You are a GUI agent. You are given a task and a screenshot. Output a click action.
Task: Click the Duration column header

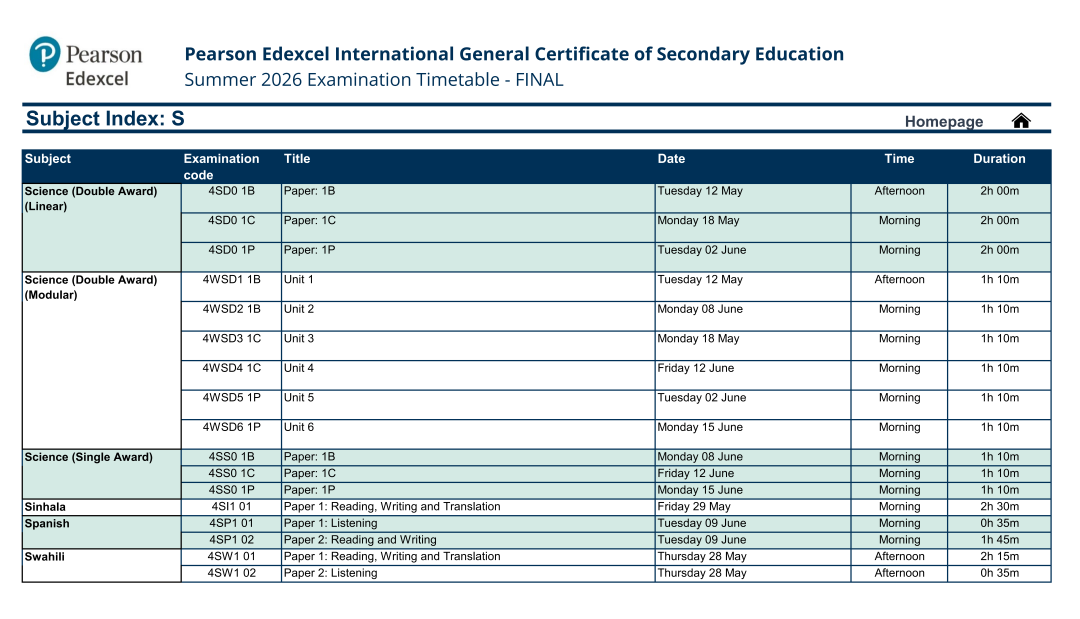point(999,159)
